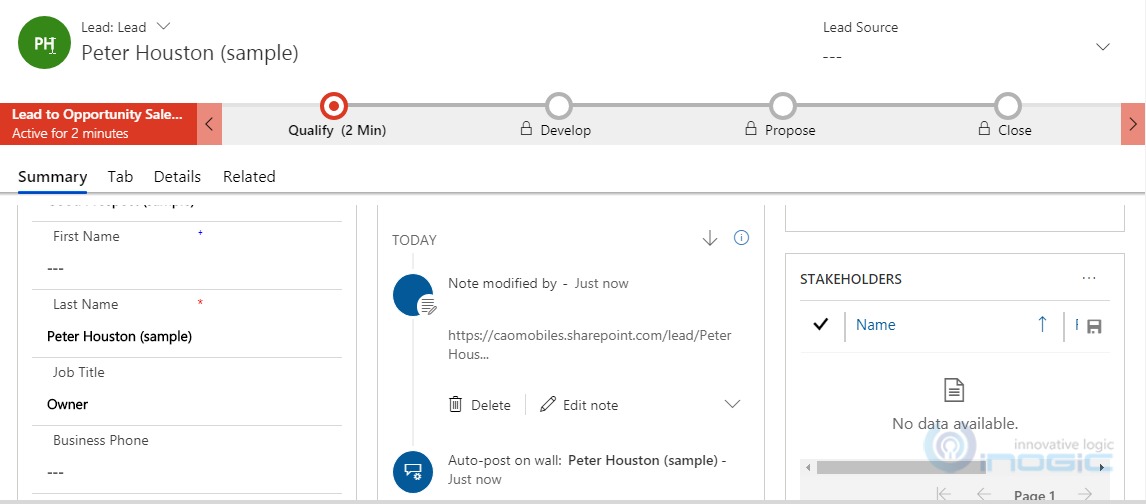Click the Auto-post wall icon
The image size is (1146, 504).
coord(414,472)
